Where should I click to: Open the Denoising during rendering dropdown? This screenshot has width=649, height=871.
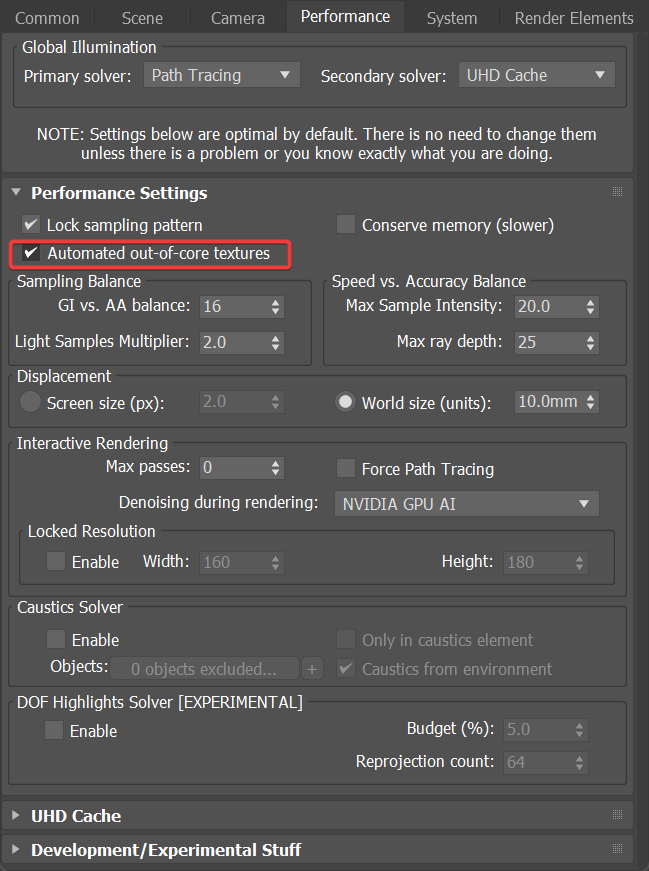pos(466,503)
